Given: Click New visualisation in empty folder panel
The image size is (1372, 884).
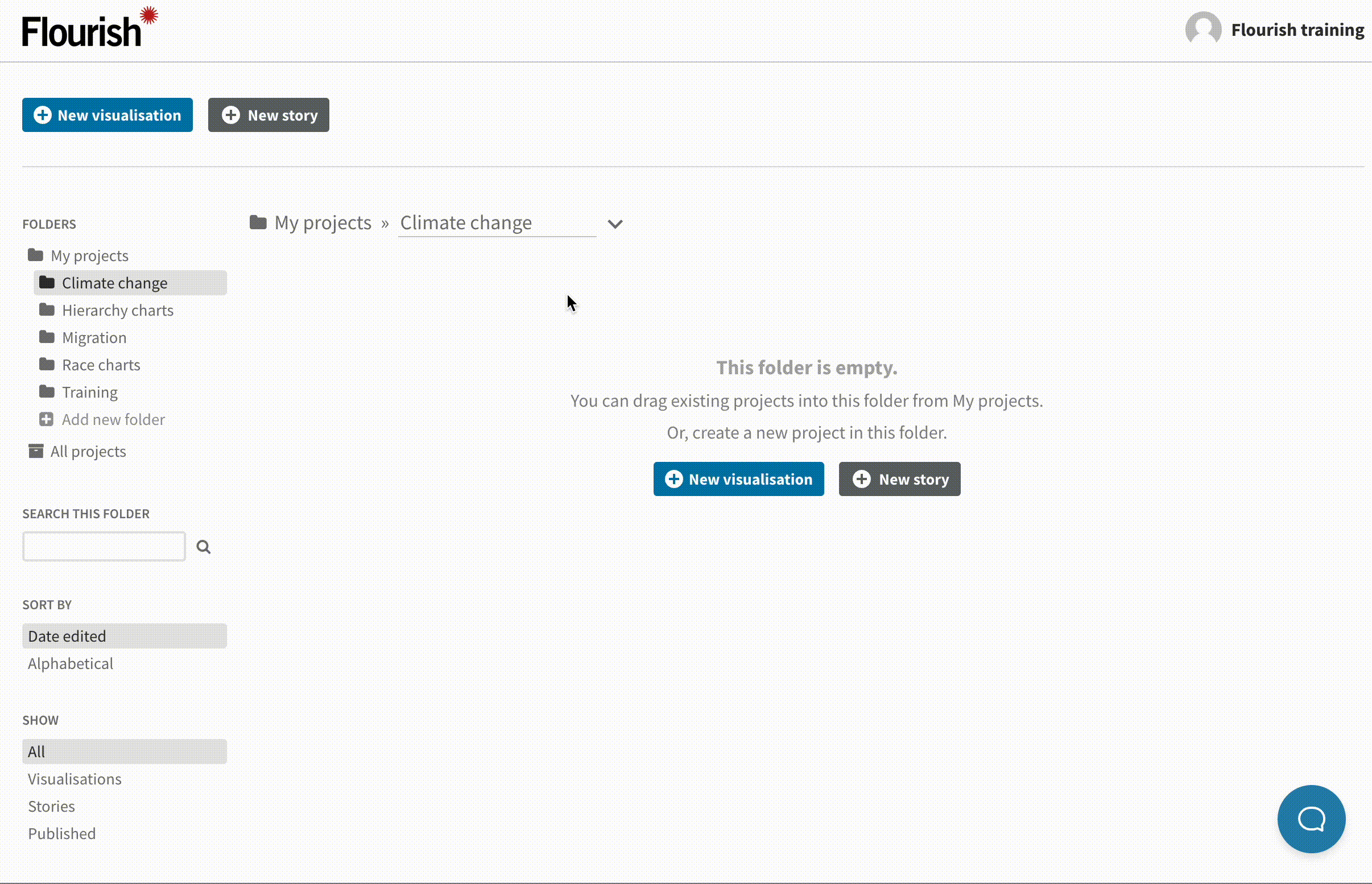Looking at the screenshot, I should (738, 480).
